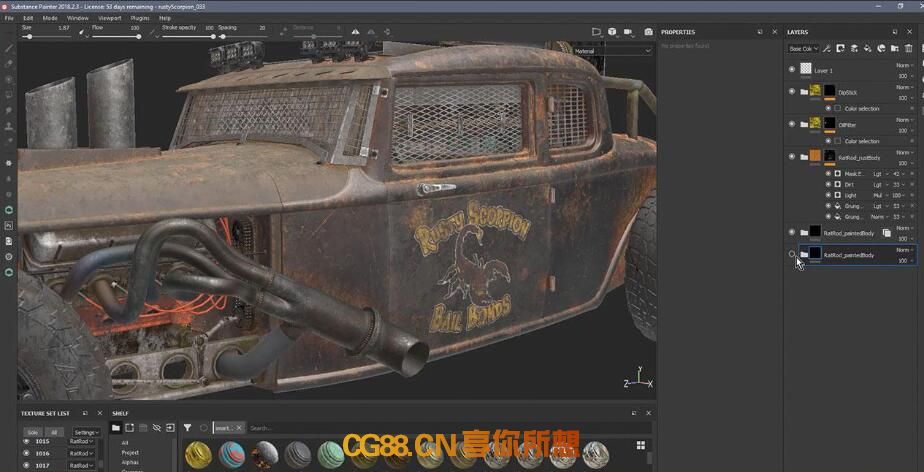Open smart material icon in Layers toolbar

tap(882, 48)
